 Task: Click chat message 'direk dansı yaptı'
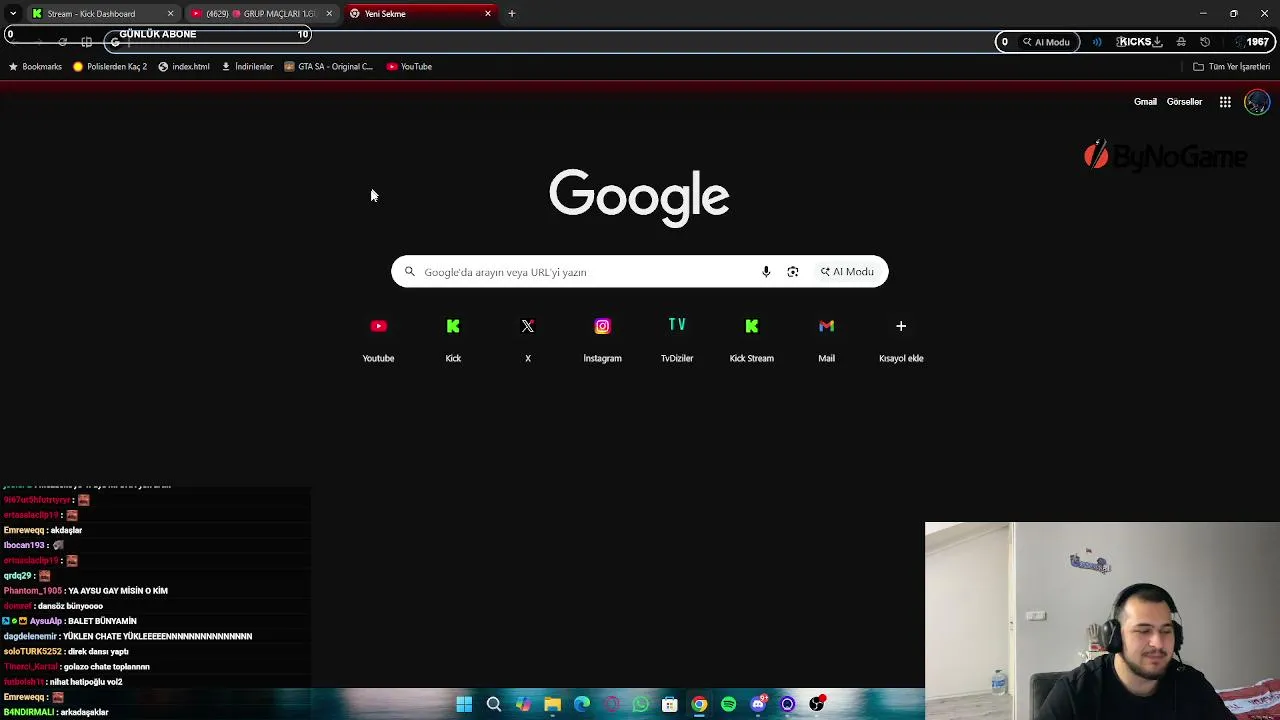tap(99, 652)
